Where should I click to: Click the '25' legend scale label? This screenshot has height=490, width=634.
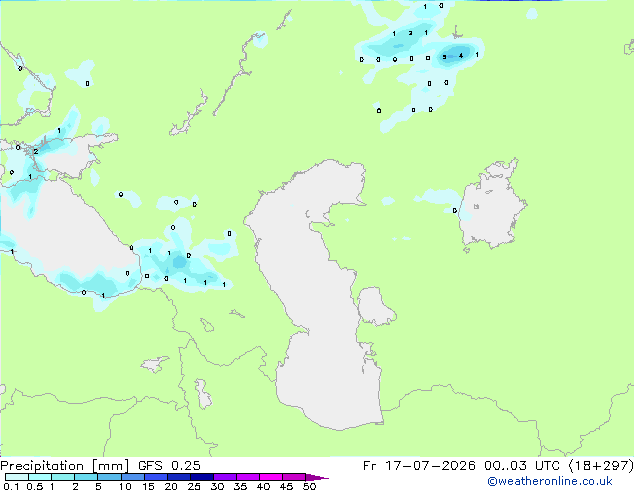click(194, 486)
